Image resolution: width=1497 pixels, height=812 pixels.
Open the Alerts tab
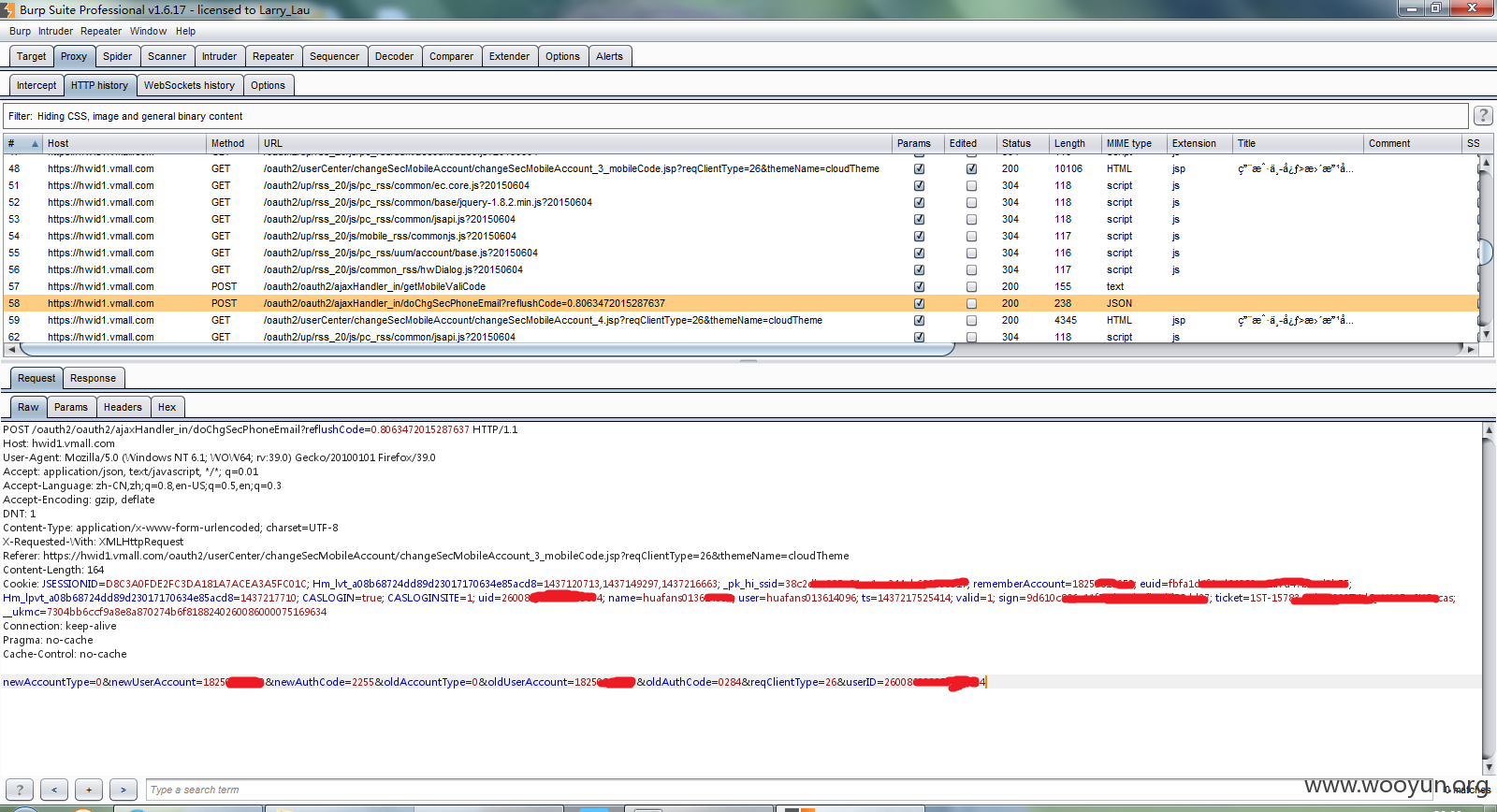coord(609,56)
